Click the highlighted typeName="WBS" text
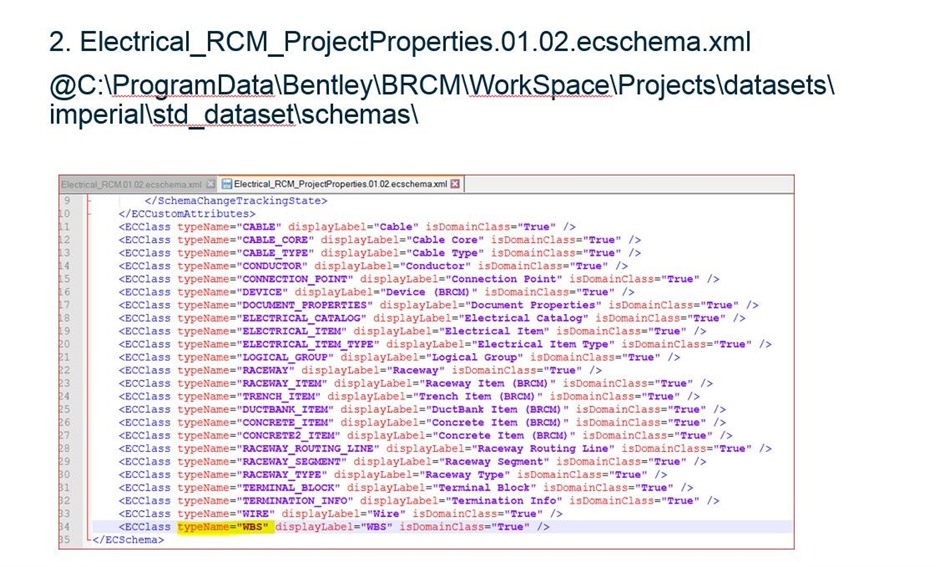Image resolution: width=939 pixels, height=567 pixels. pyautogui.click(x=226, y=527)
